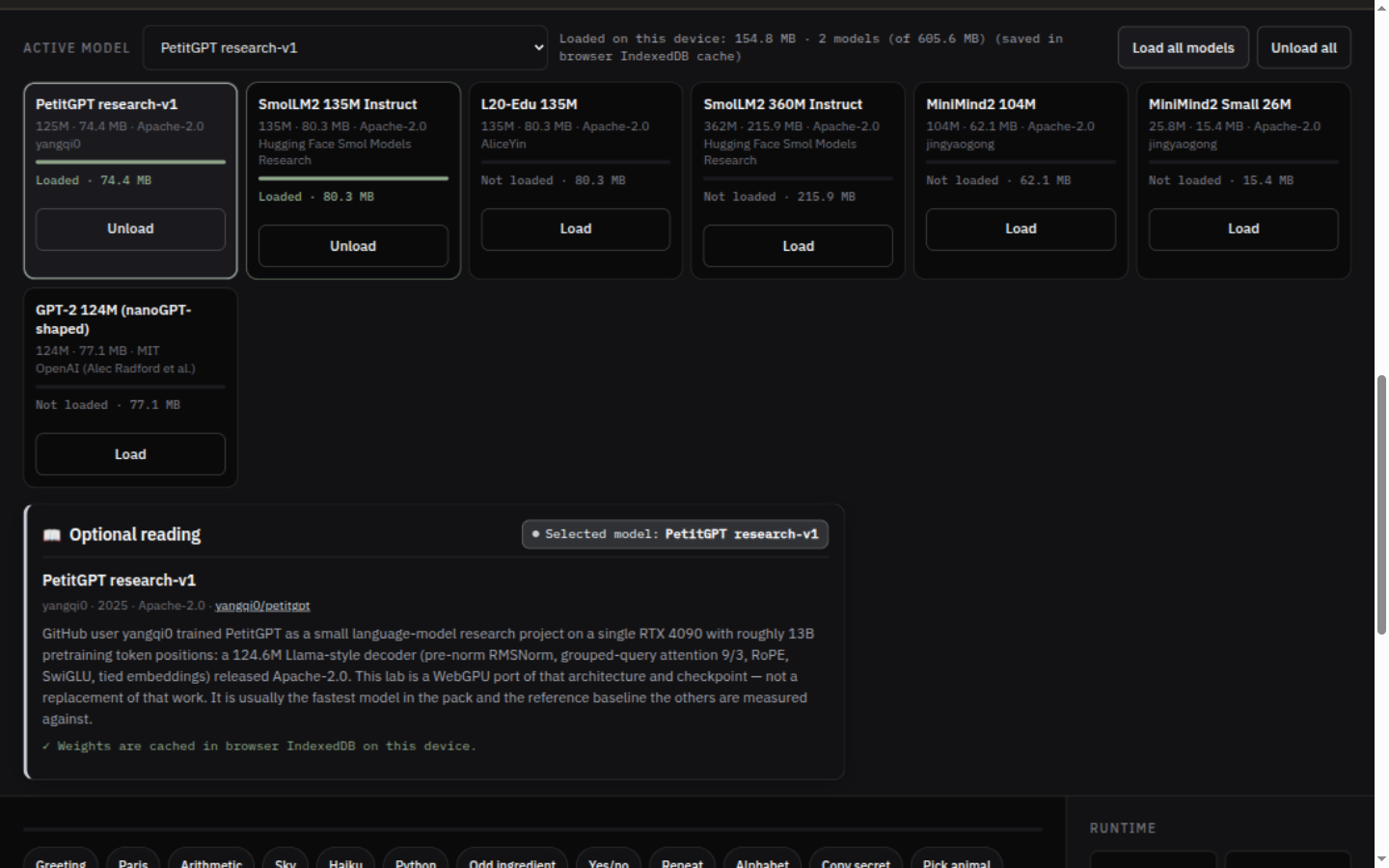Load the GPT-2 124M nanoGPT-shaped model
Viewport: 1389px width, 868px height.
[x=130, y=454]
